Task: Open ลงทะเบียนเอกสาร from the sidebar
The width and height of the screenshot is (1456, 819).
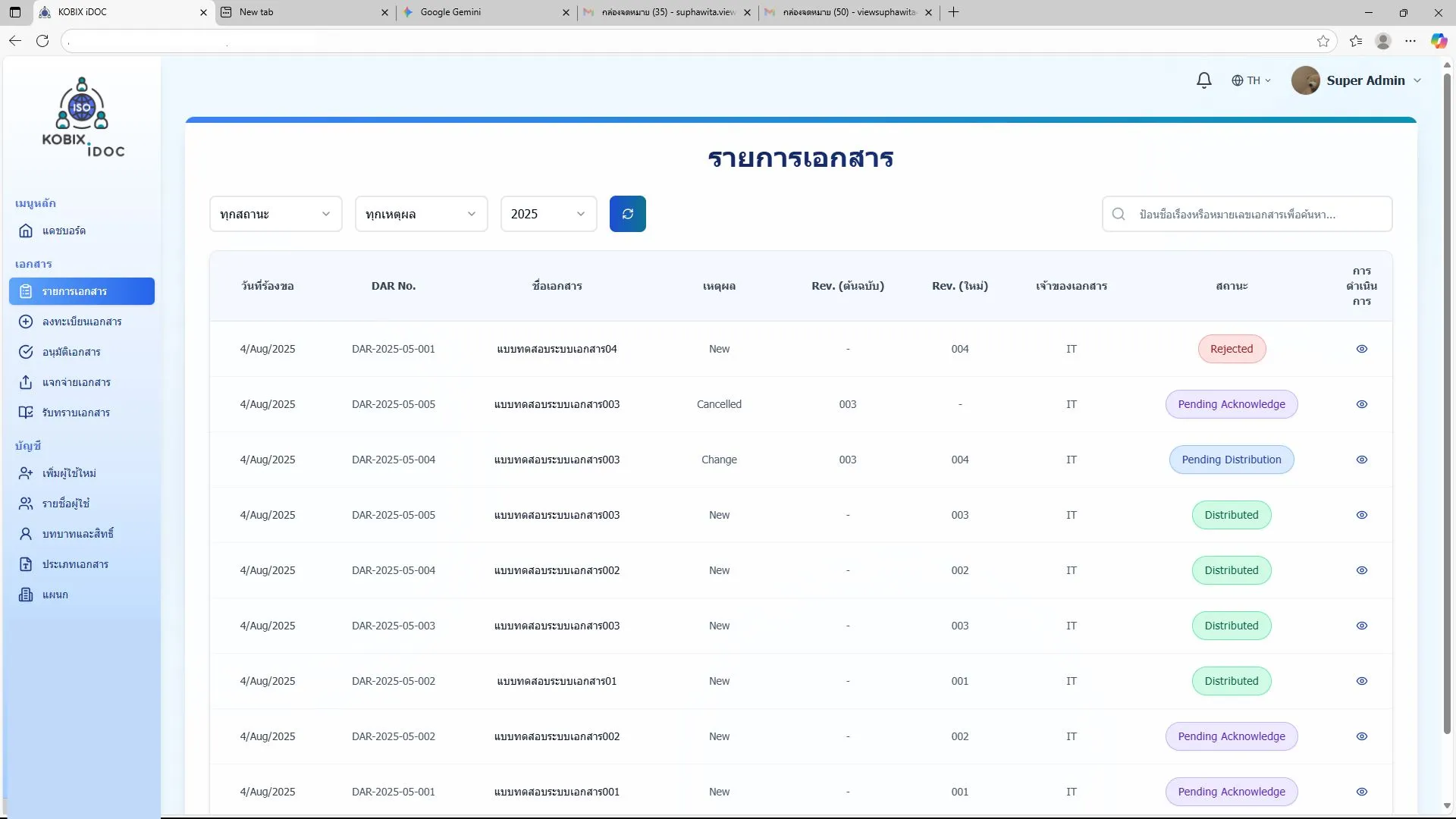Action: (x=81, y=322)
